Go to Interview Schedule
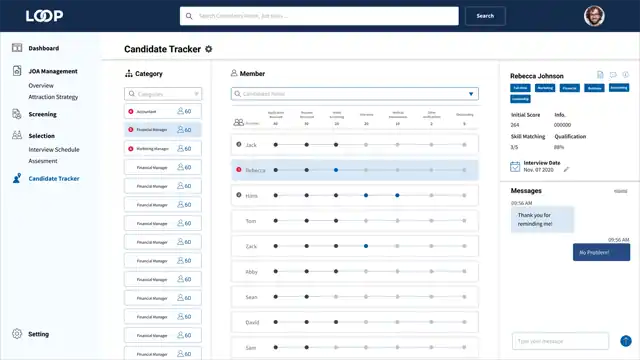 click(54, 149)
